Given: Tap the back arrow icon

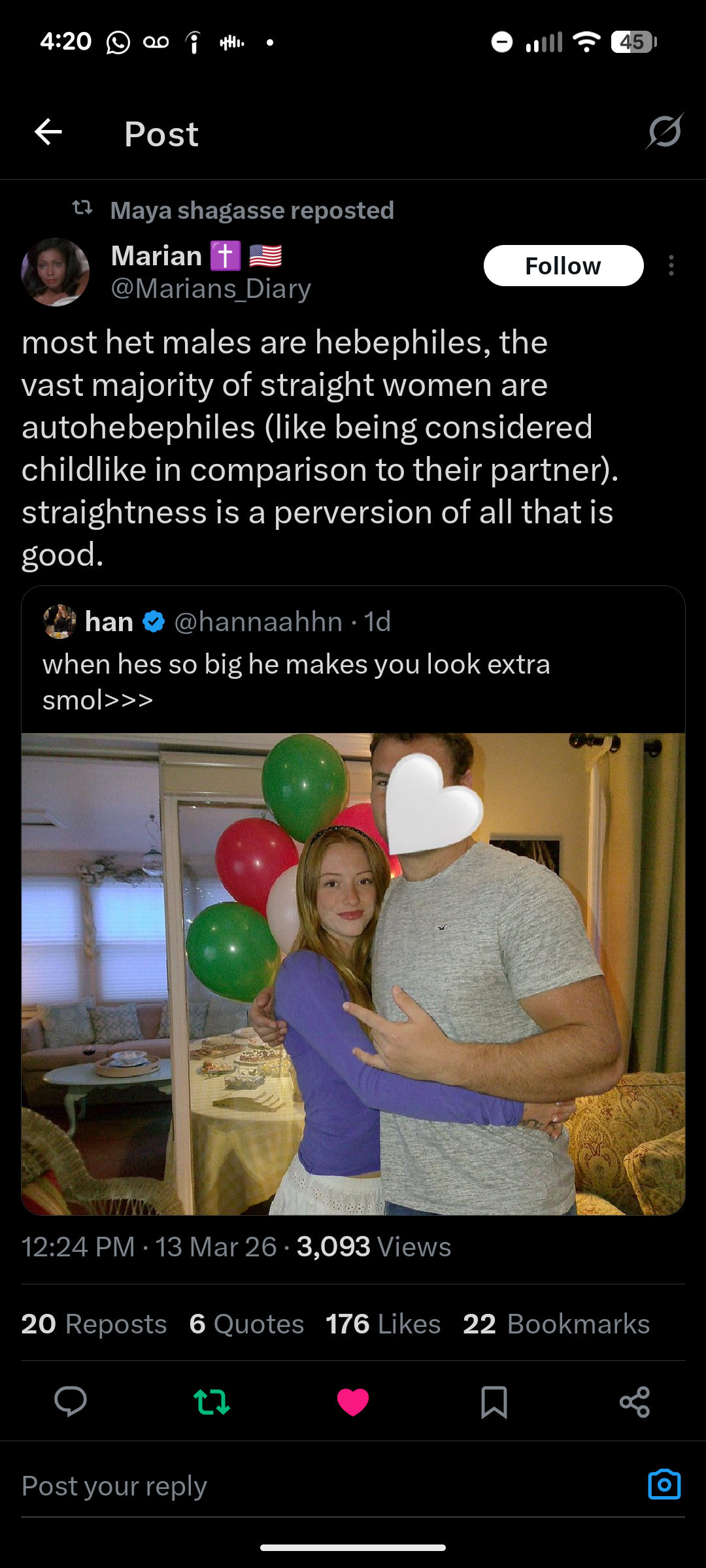Looking at the screenshot, I should click(48, 132).
